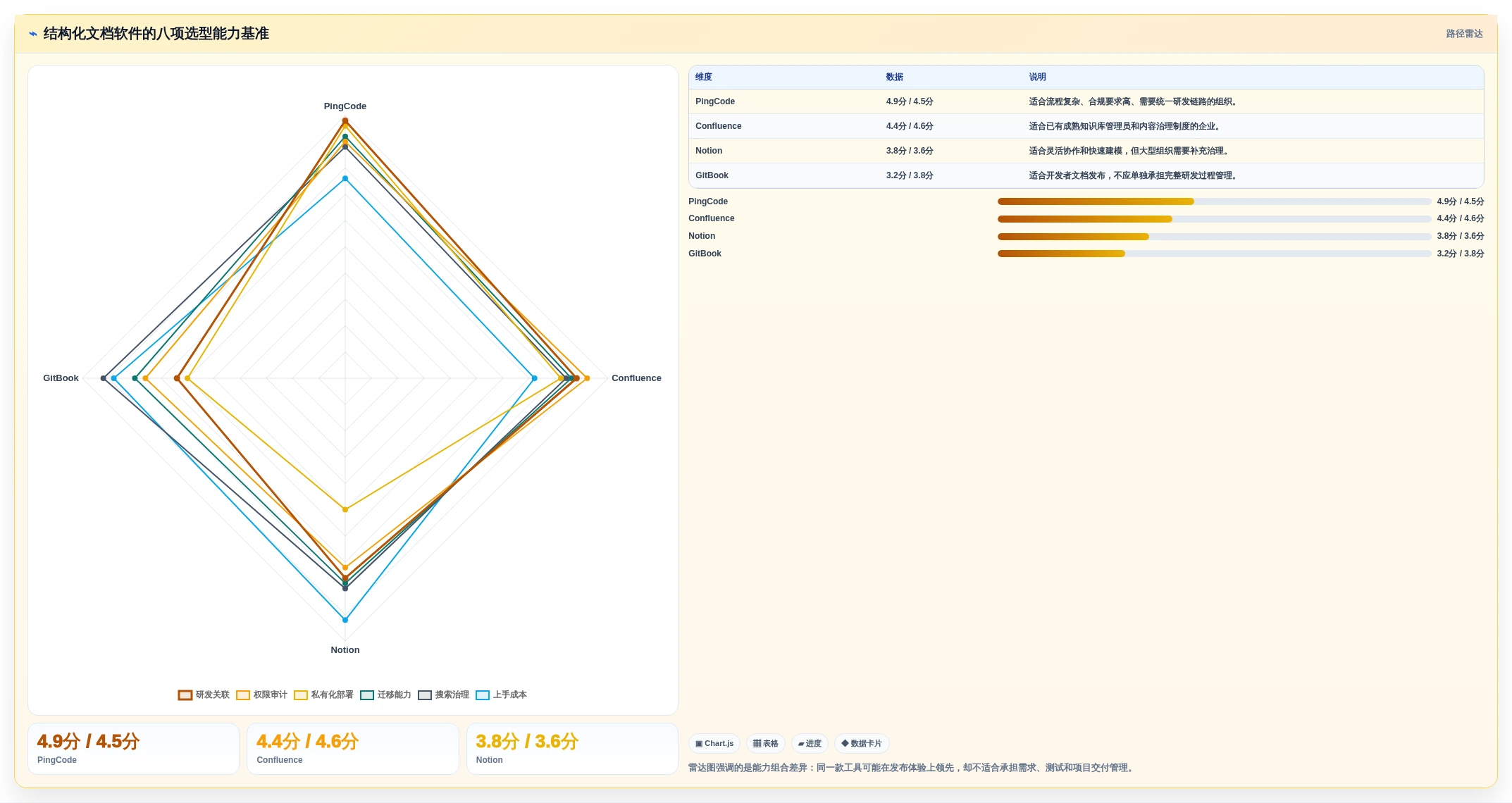Select the PingCode table row name
Screen dimensions: 1512x803
pos(715,102)
